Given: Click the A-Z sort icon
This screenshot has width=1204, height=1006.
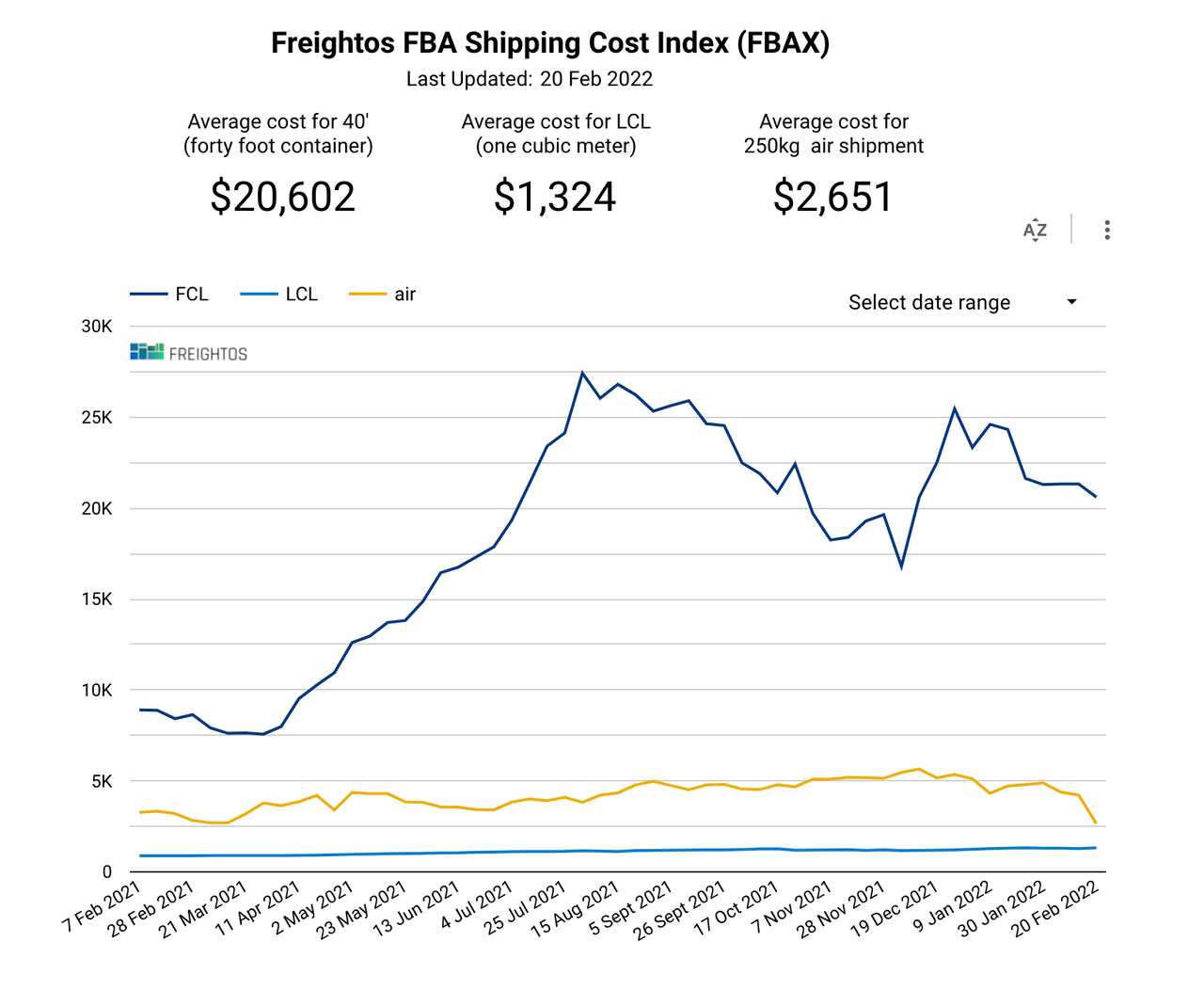Looking at the screenshot, I should pyautogui.click(x=1035, y=231).
